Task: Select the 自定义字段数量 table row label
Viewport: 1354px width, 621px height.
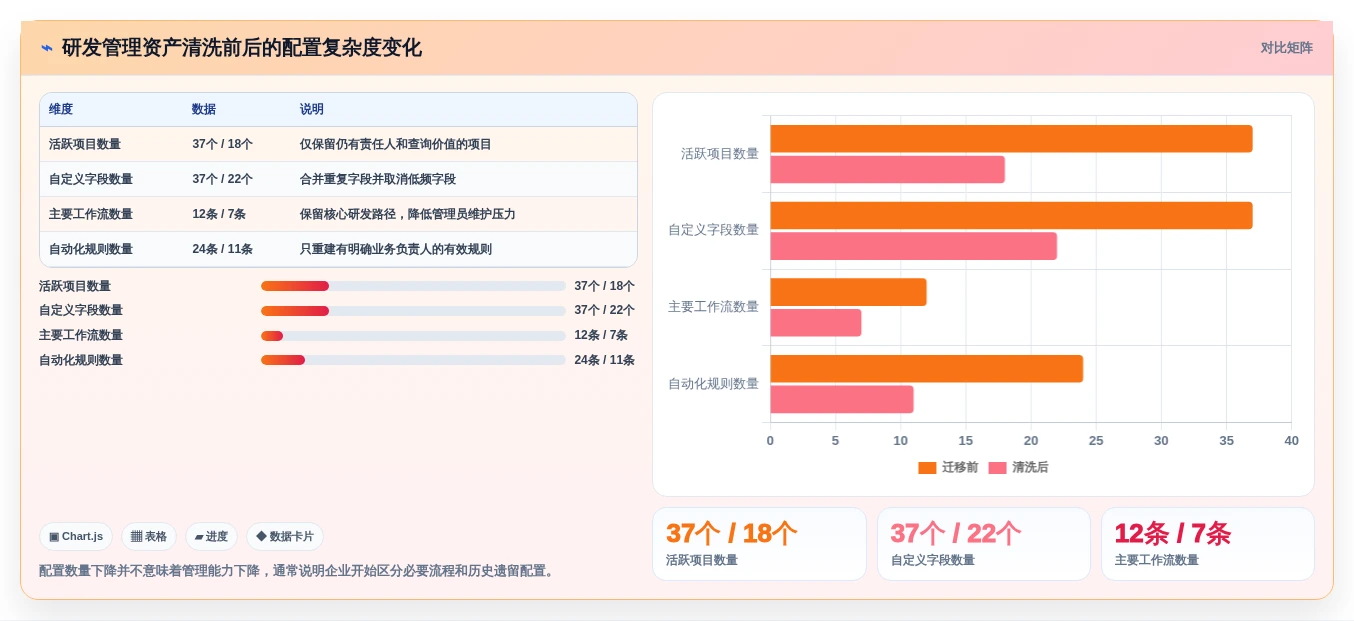Action: coord(91,179)
